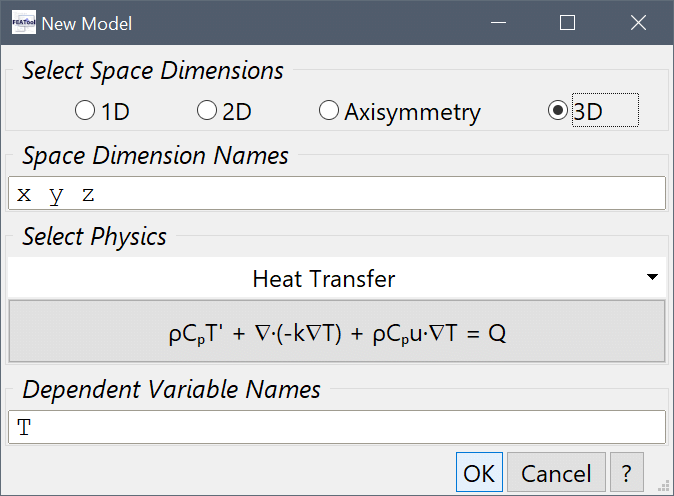Click the space dimension names field with x y z
This screenshot has width=674, height=496.
(x=336, y=194)
